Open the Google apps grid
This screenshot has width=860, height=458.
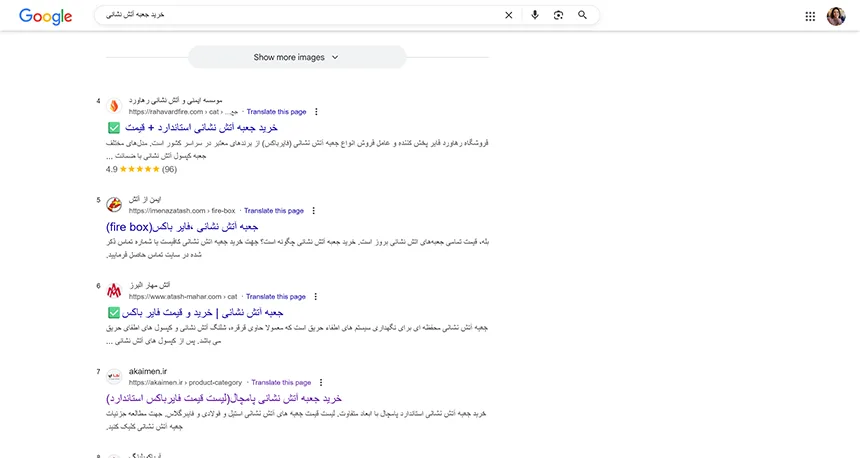click(810, 16)
